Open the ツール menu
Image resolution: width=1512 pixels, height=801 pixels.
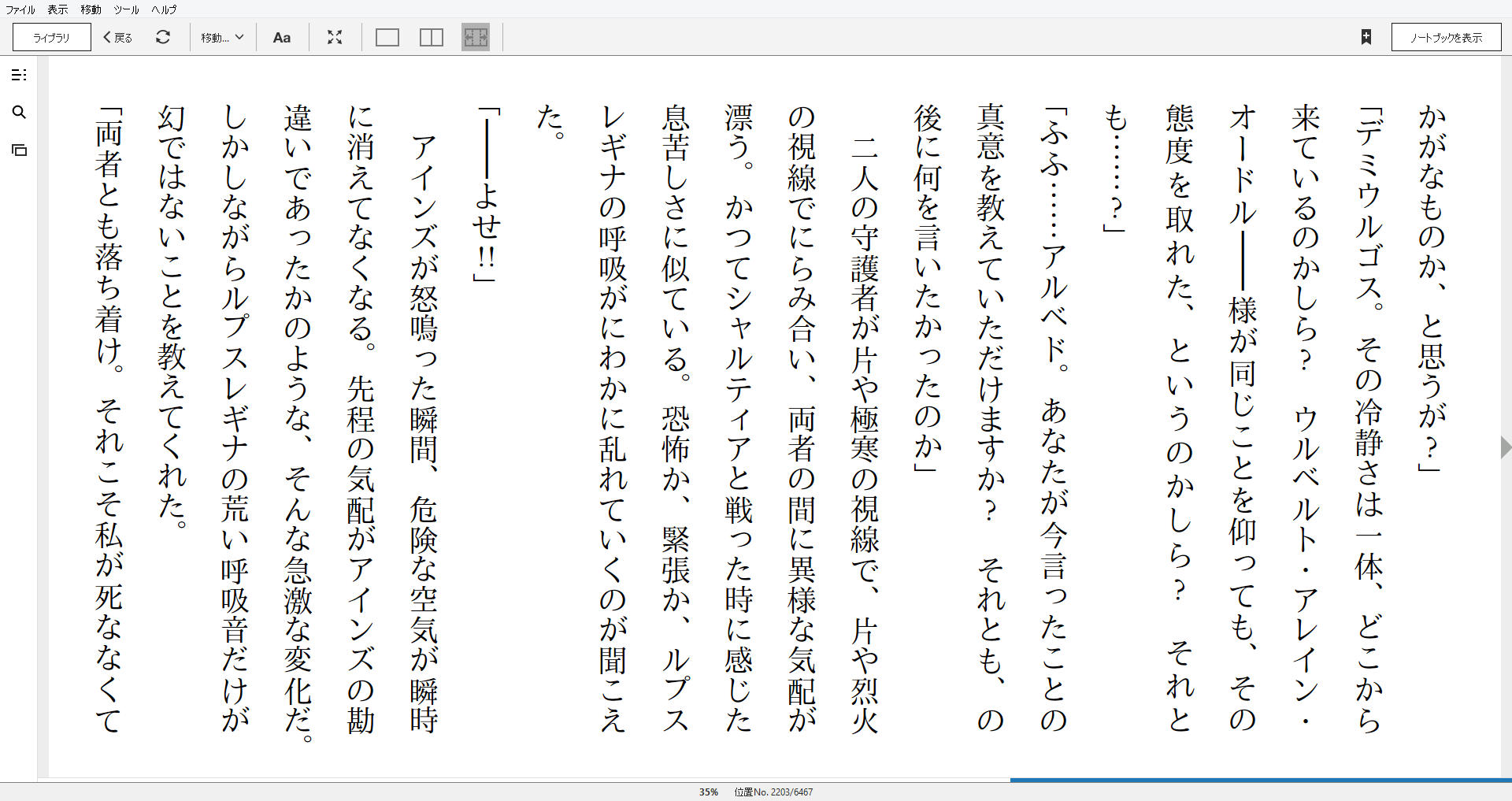coord(124,9)
